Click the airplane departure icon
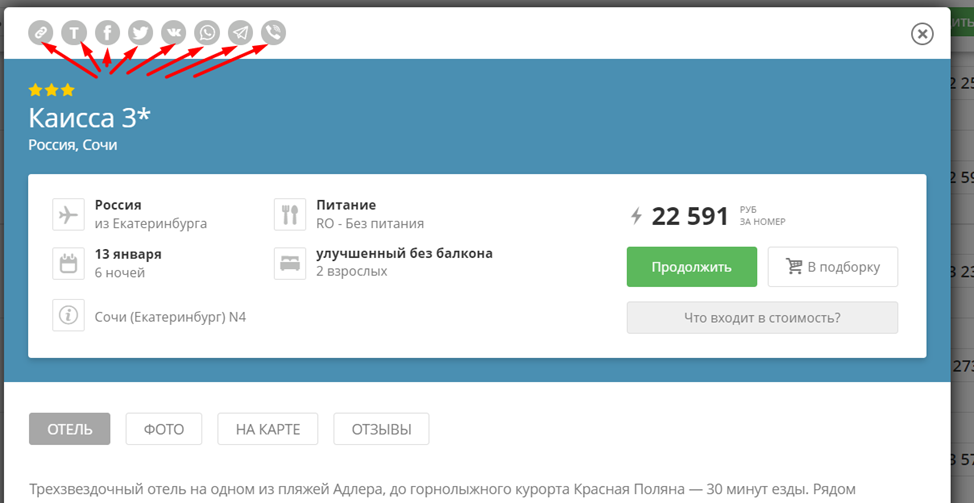Image resolution: width=974 pixels, height=503 pixels. click(x=68, y=215)
